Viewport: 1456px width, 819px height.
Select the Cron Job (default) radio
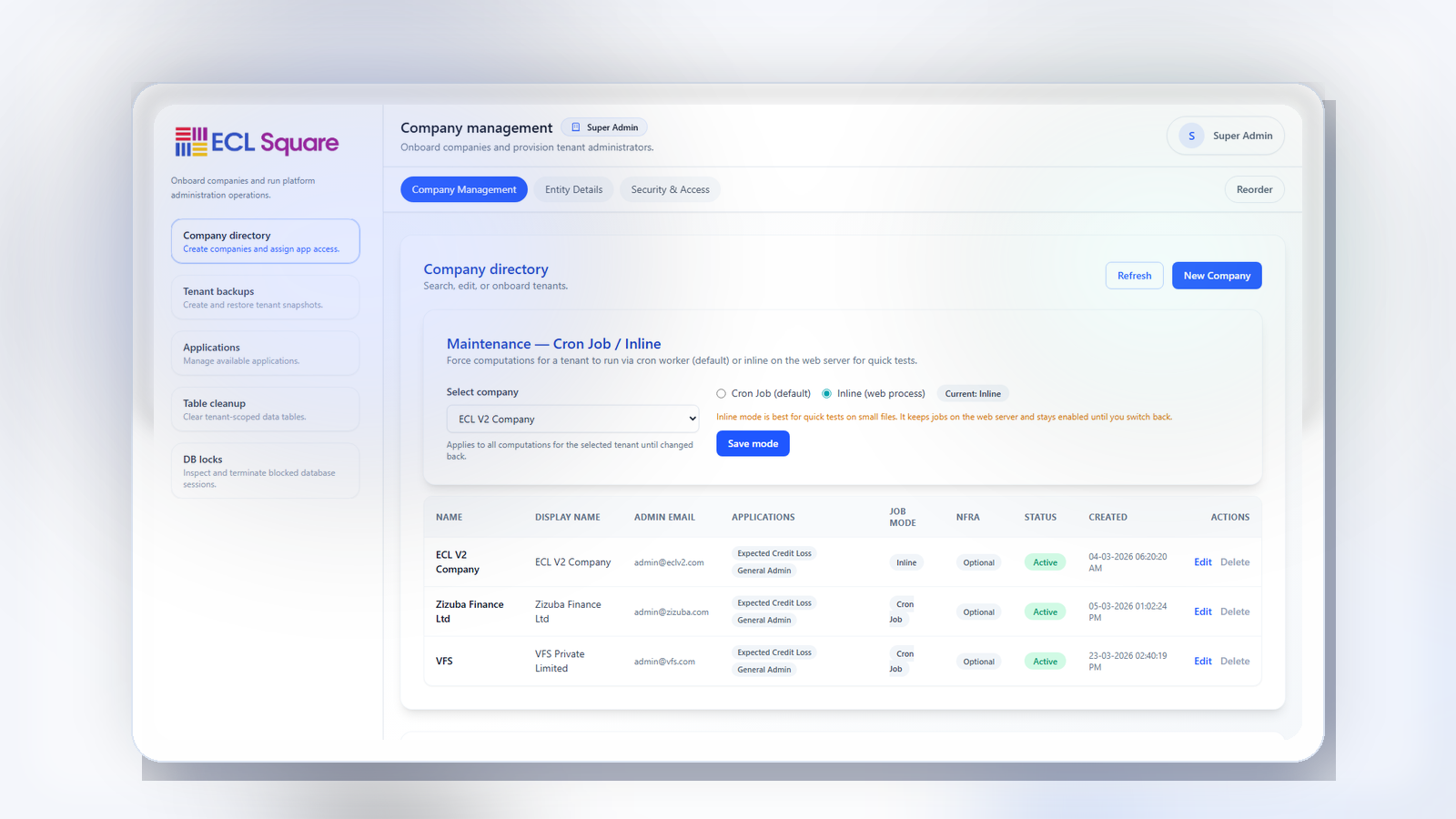[721, 394]
